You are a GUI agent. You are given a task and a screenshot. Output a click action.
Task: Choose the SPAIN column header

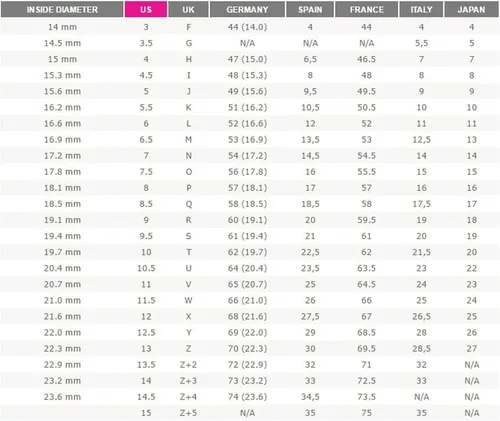310,9
